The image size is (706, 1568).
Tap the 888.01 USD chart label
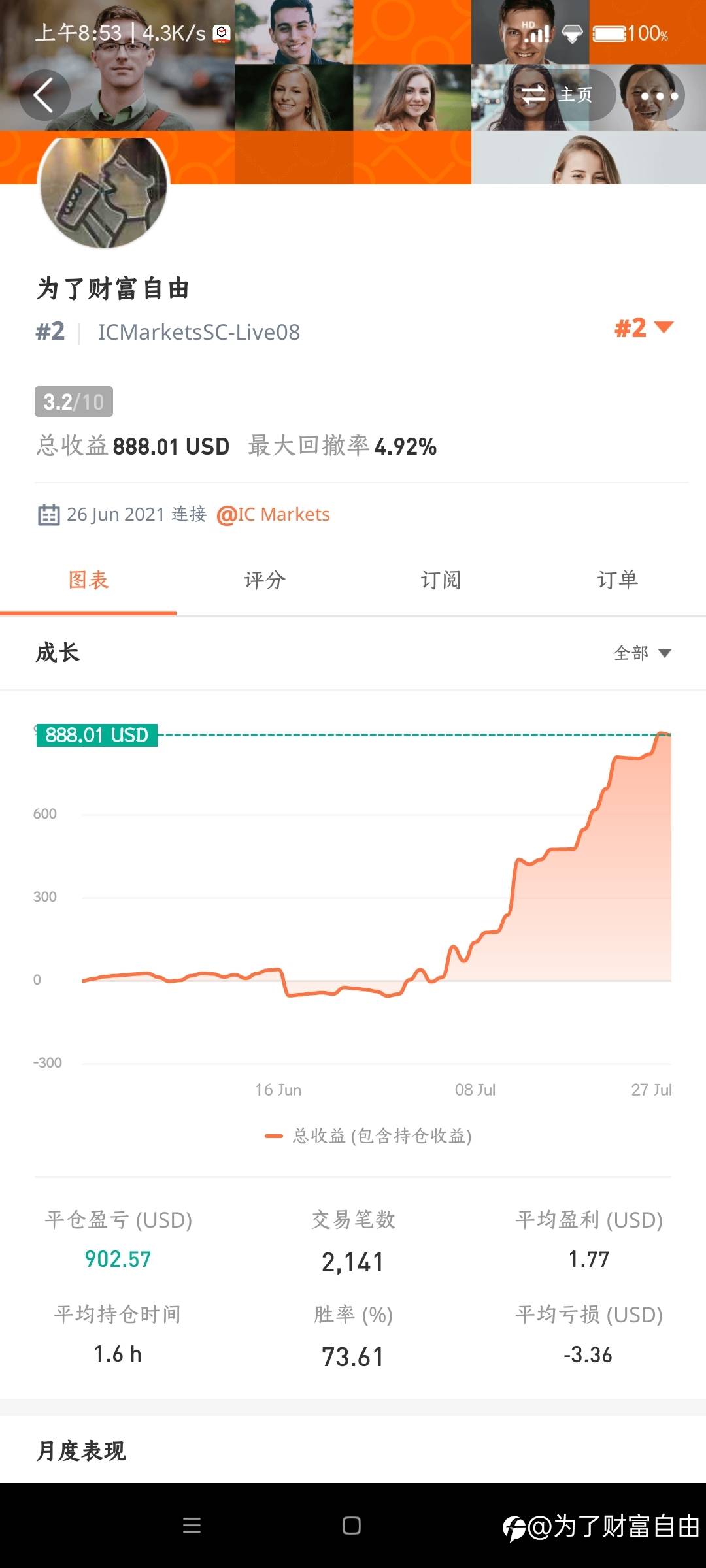click(x=97, y=735)
